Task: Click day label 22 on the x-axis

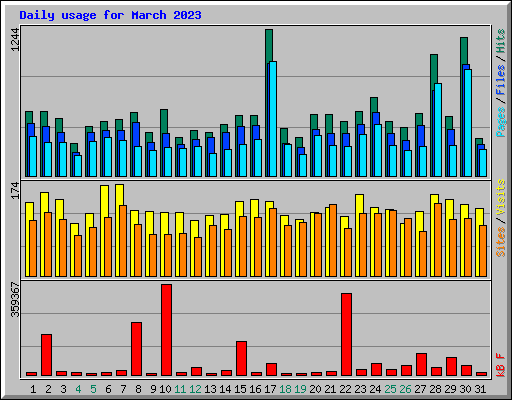Action: [x=345, y=389]
